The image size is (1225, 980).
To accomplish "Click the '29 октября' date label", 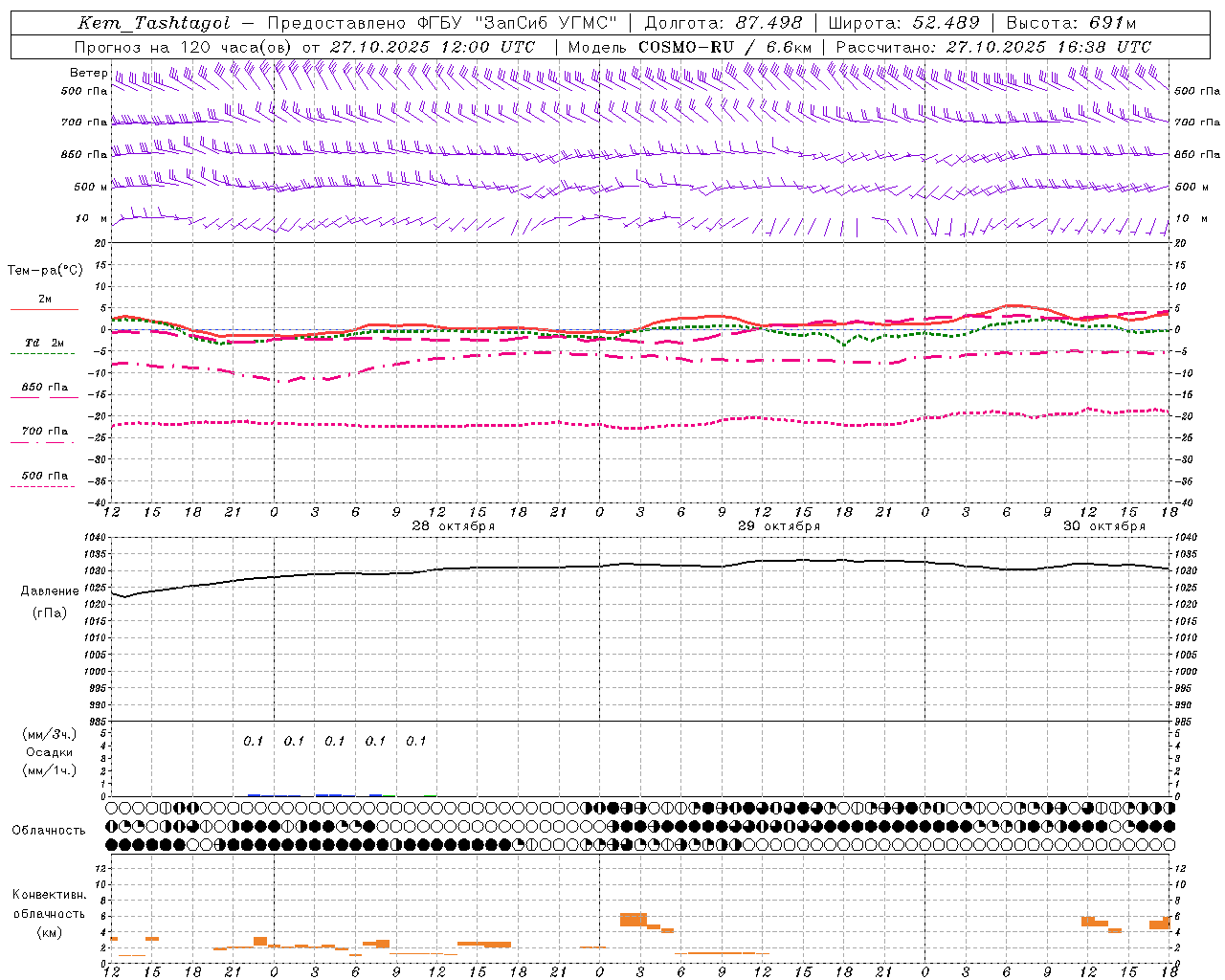I will (x=779, y=526).
